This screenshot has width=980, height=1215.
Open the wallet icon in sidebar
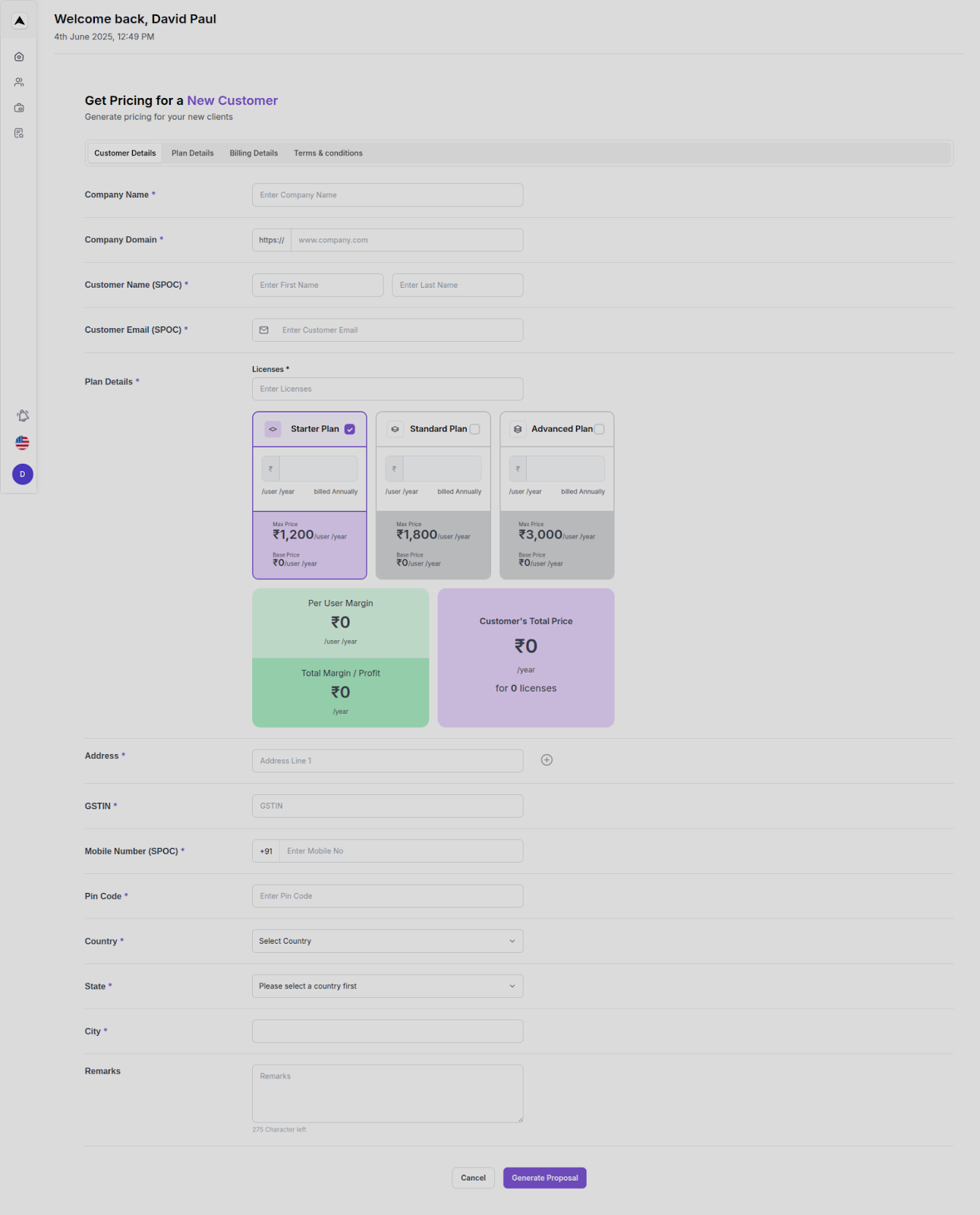point(20,108)
